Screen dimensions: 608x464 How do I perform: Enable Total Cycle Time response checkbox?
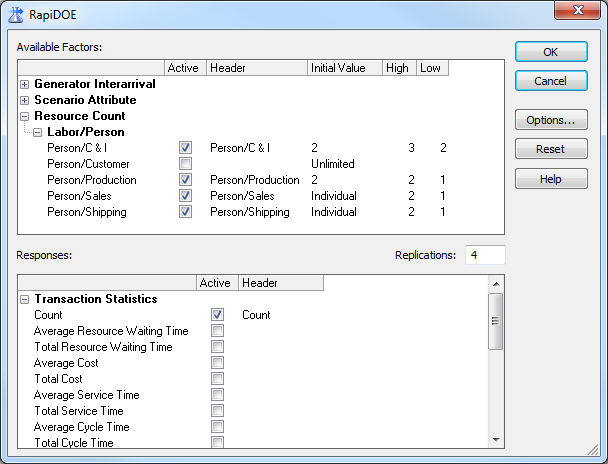217,443
